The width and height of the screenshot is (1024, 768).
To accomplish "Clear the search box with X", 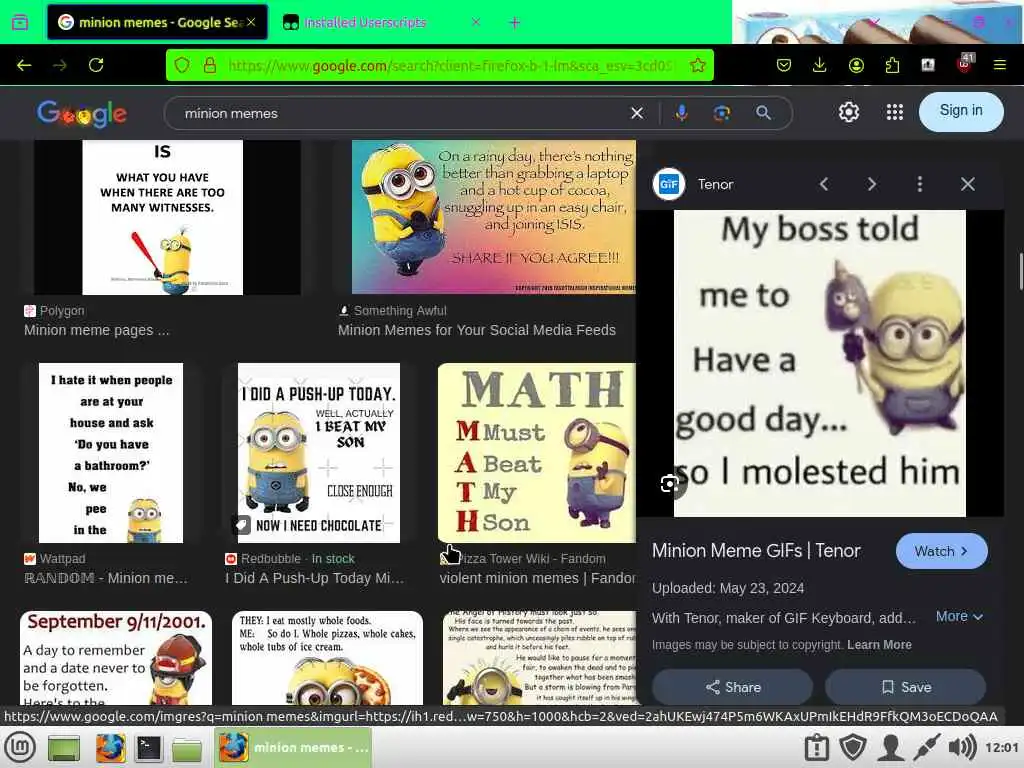I will (637, 114).
